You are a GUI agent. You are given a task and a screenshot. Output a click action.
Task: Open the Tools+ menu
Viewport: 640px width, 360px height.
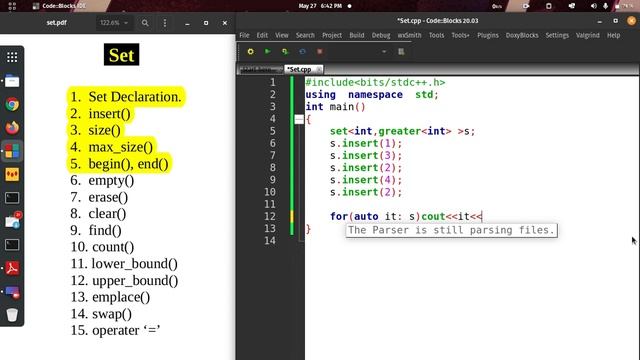(x=460, y=35)
